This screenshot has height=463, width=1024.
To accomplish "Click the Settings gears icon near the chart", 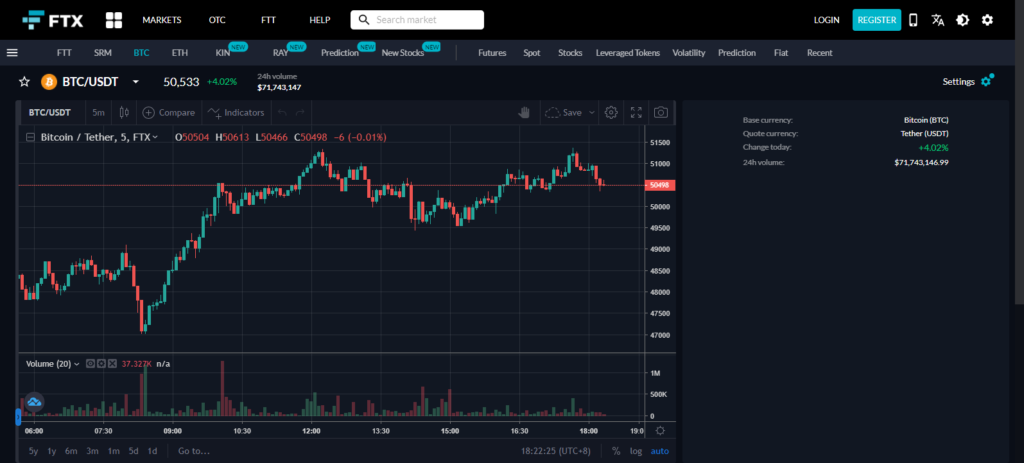I will pyautogui.click(x=987, y=81).
